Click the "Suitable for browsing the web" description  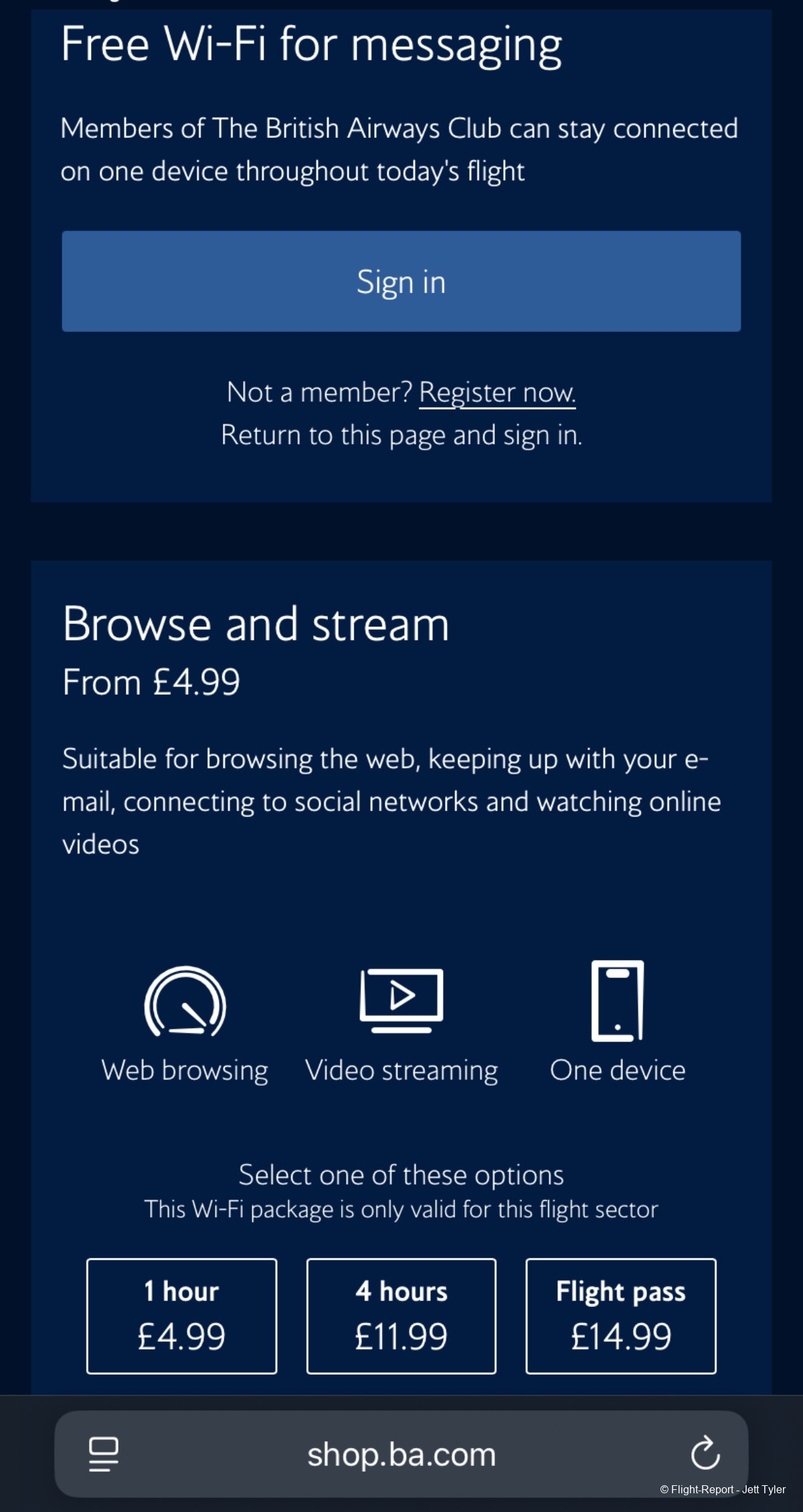(392, 801)
